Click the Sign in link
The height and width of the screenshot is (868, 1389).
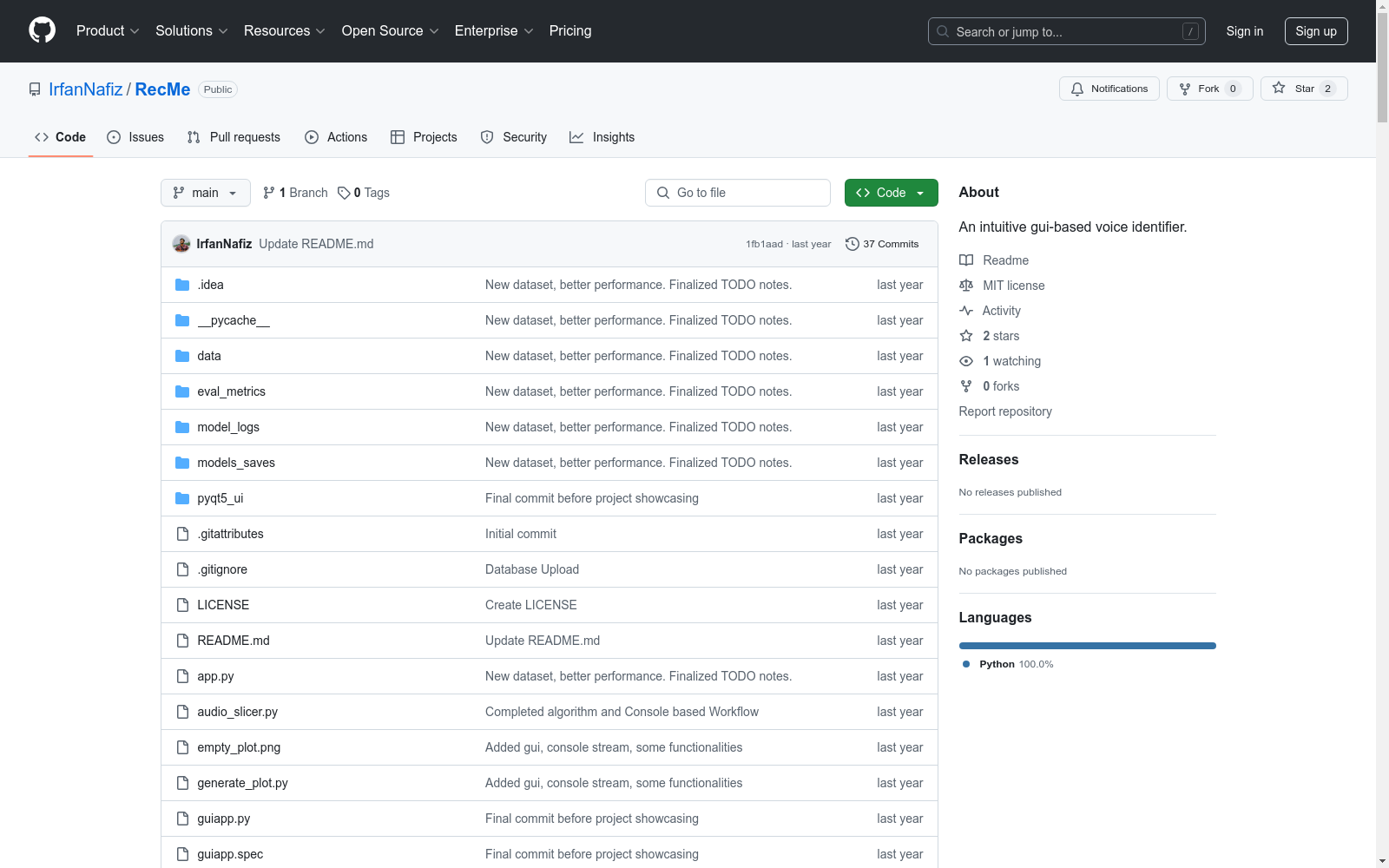pyautogui.click(x=1245, y=31)
